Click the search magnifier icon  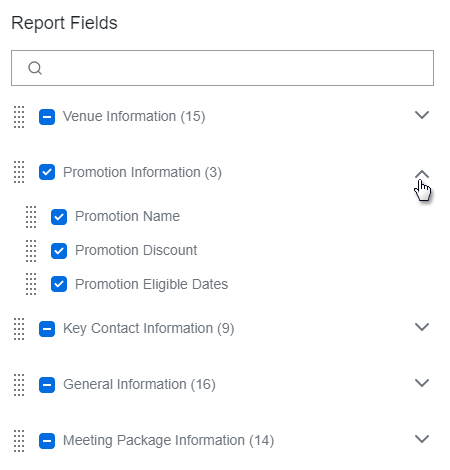point(35,68)
